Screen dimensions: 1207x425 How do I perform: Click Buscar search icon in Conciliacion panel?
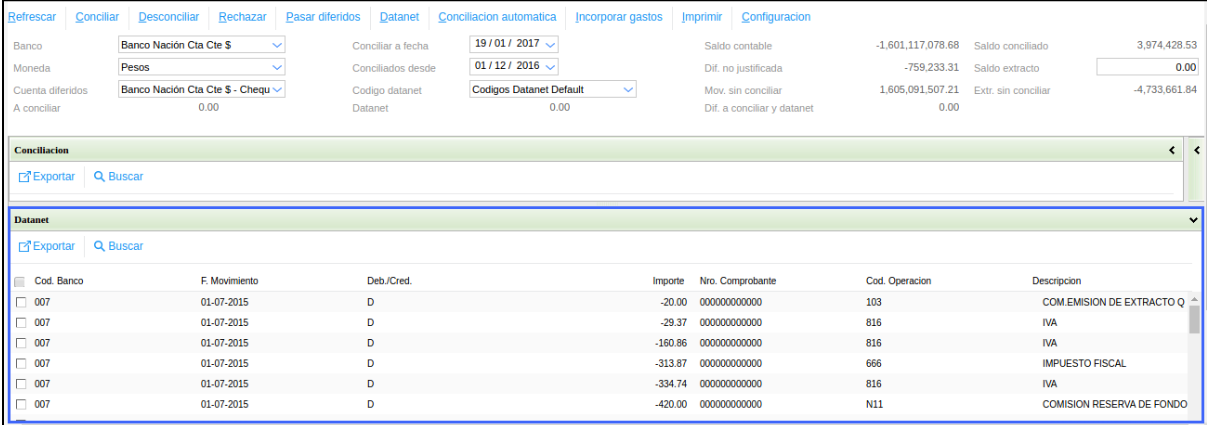pos(100,176)
